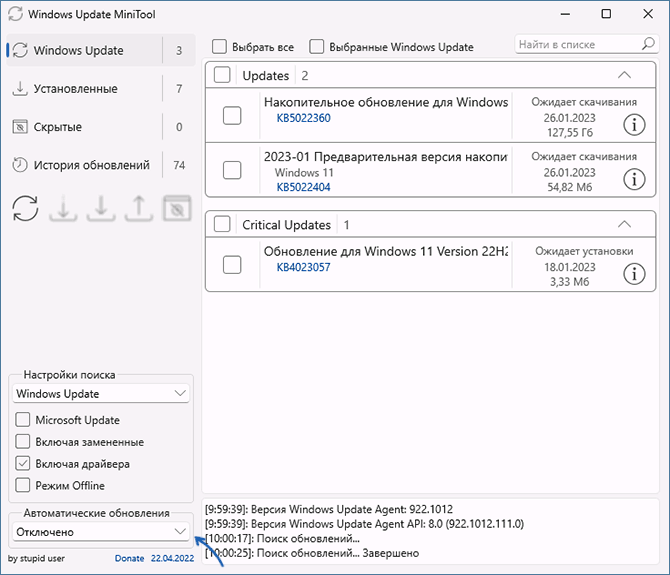The image size is (670, 575).
Task: Open the Windows Update section tab
Action: click(x=101, y=50)
